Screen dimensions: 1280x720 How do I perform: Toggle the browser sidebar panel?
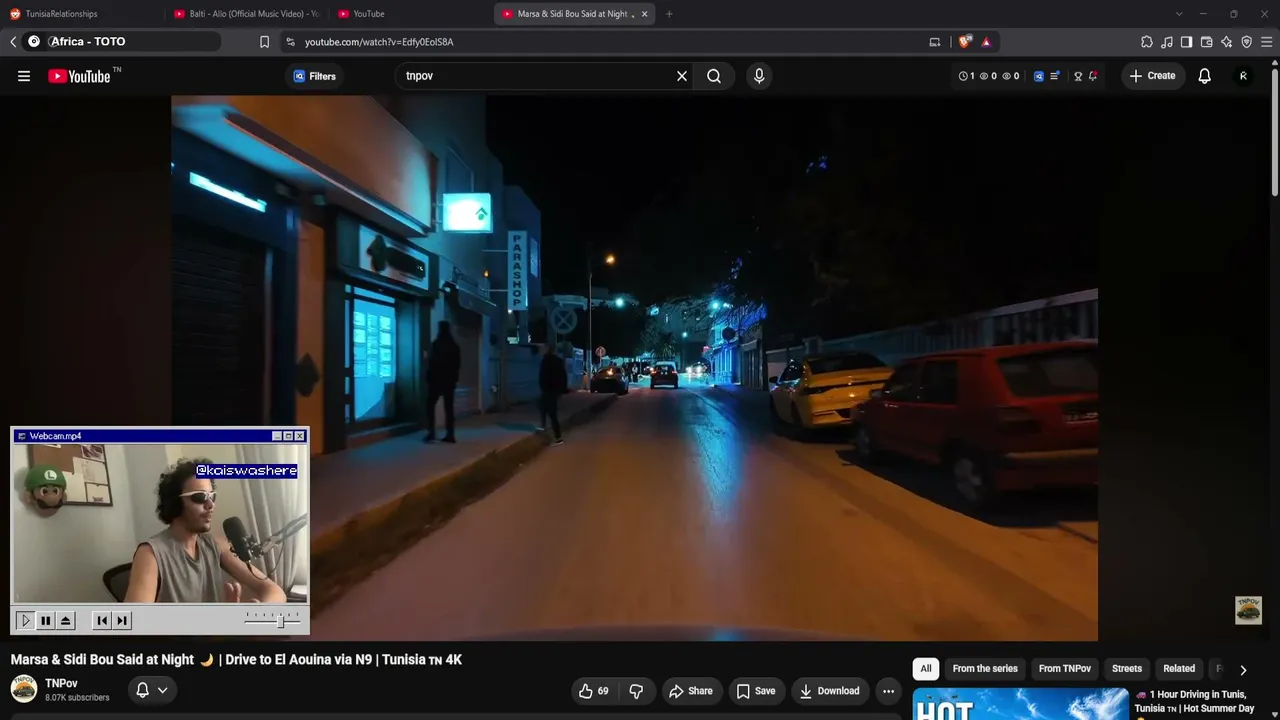tap(1187, 42)
